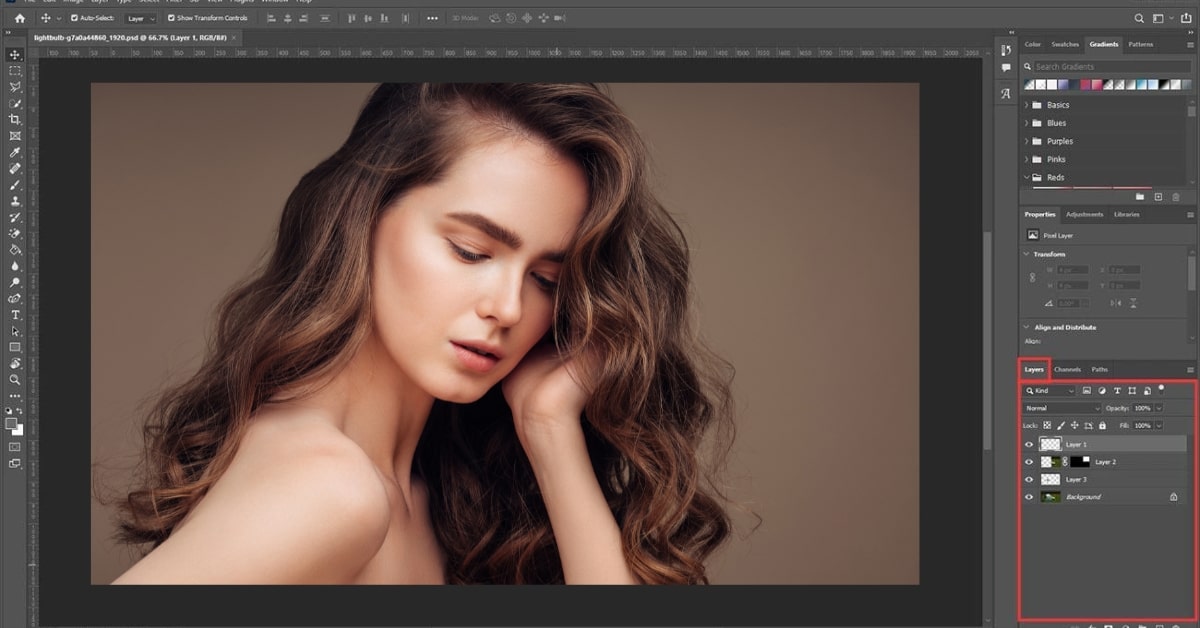Select the Path Selection tool
This screenshot has height=628, width=1200.
point(15,331)
